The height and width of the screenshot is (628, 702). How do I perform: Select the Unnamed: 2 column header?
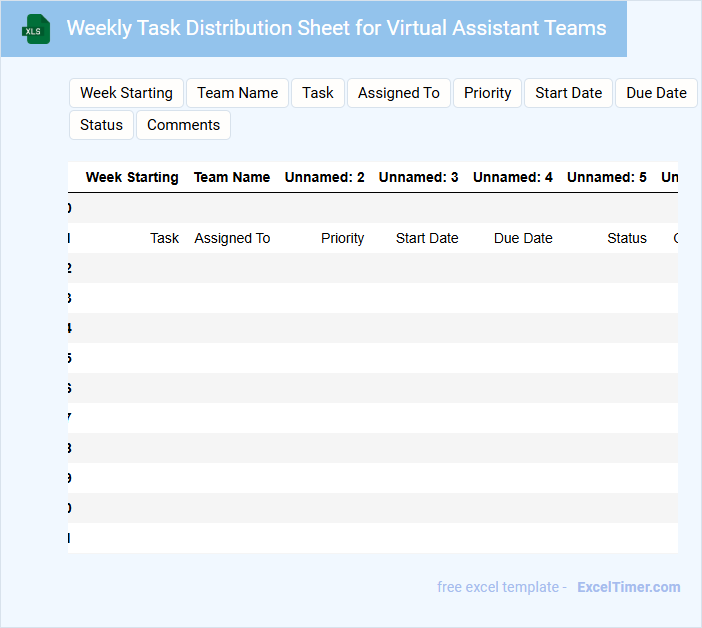click(x=324, y=177)
